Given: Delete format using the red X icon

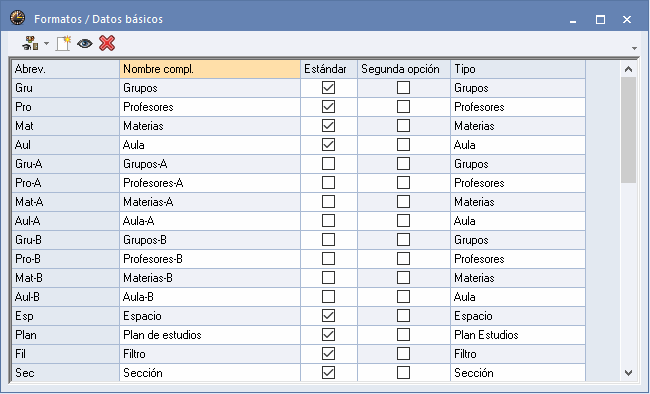Looking at the screenshot, I should click(x=107, y=43).
